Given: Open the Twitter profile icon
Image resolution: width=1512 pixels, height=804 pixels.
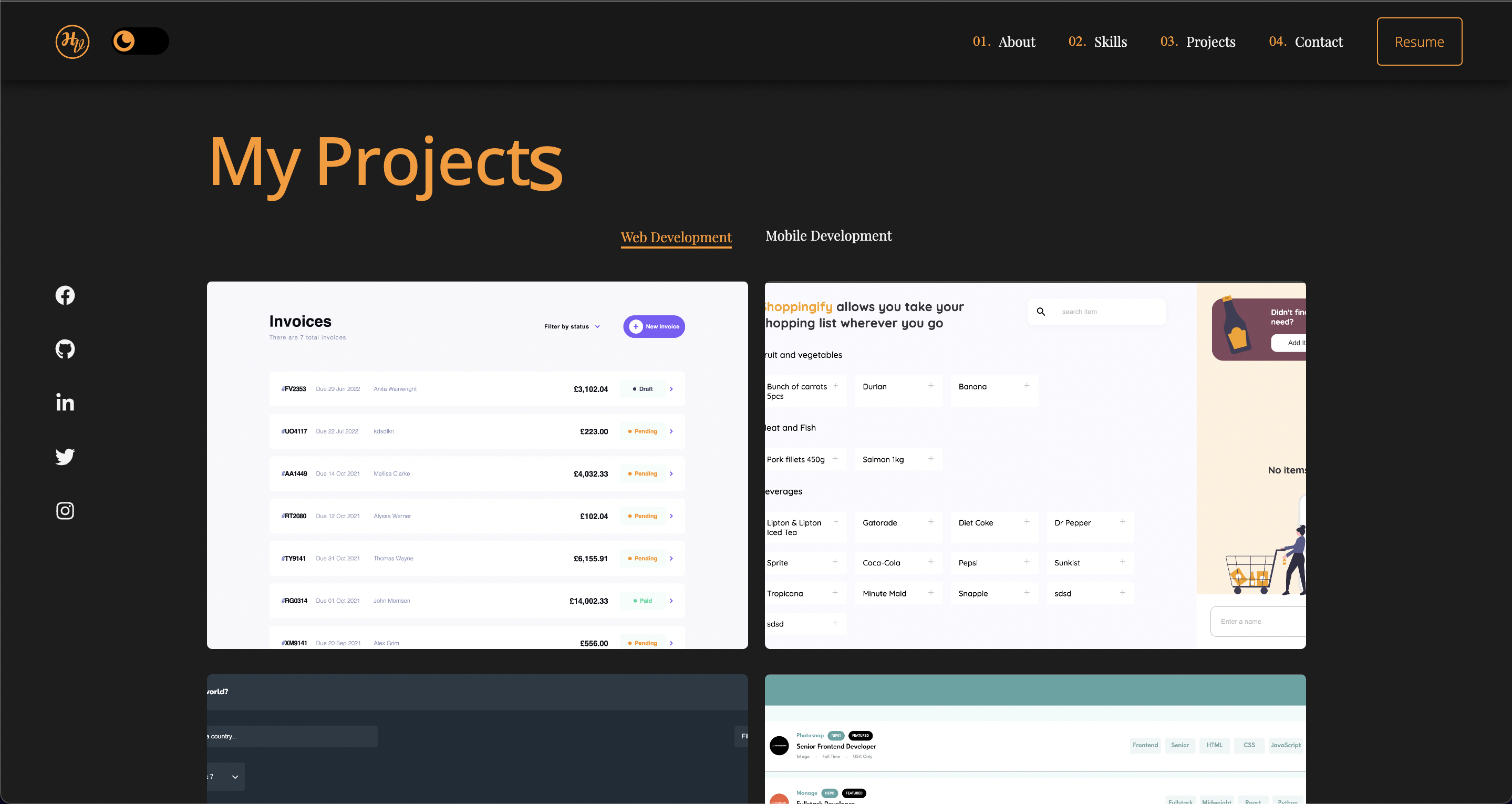Looking at the screenshot, I should point(65,456).
